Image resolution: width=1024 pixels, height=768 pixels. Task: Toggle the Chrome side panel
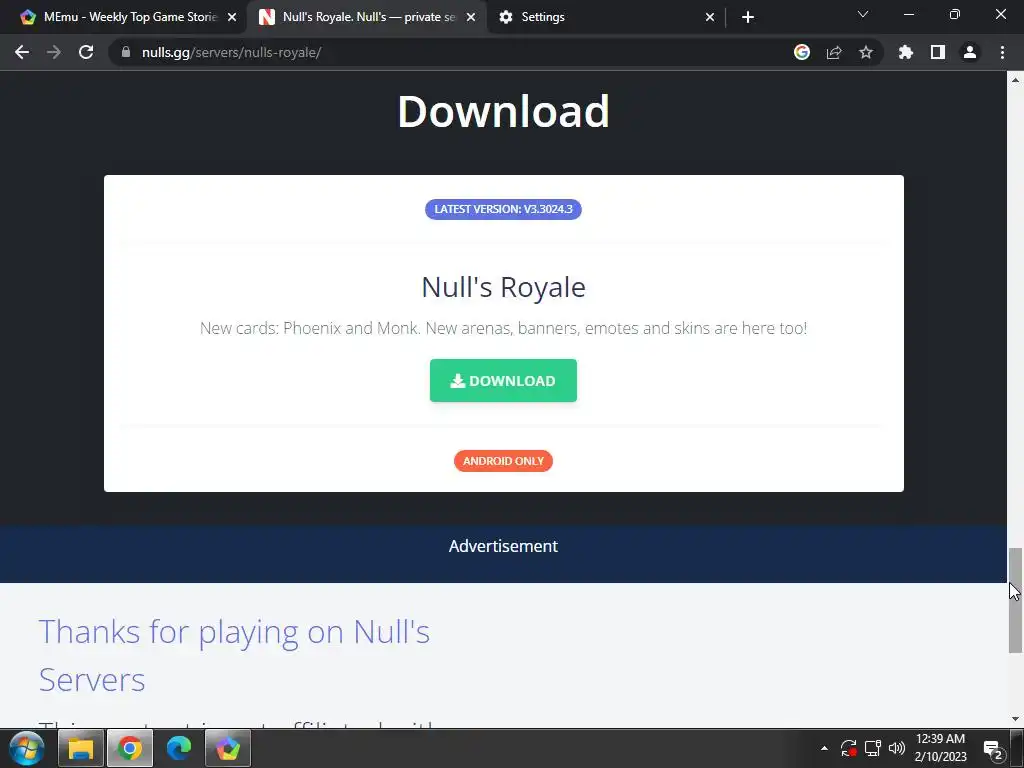(938, 52)
